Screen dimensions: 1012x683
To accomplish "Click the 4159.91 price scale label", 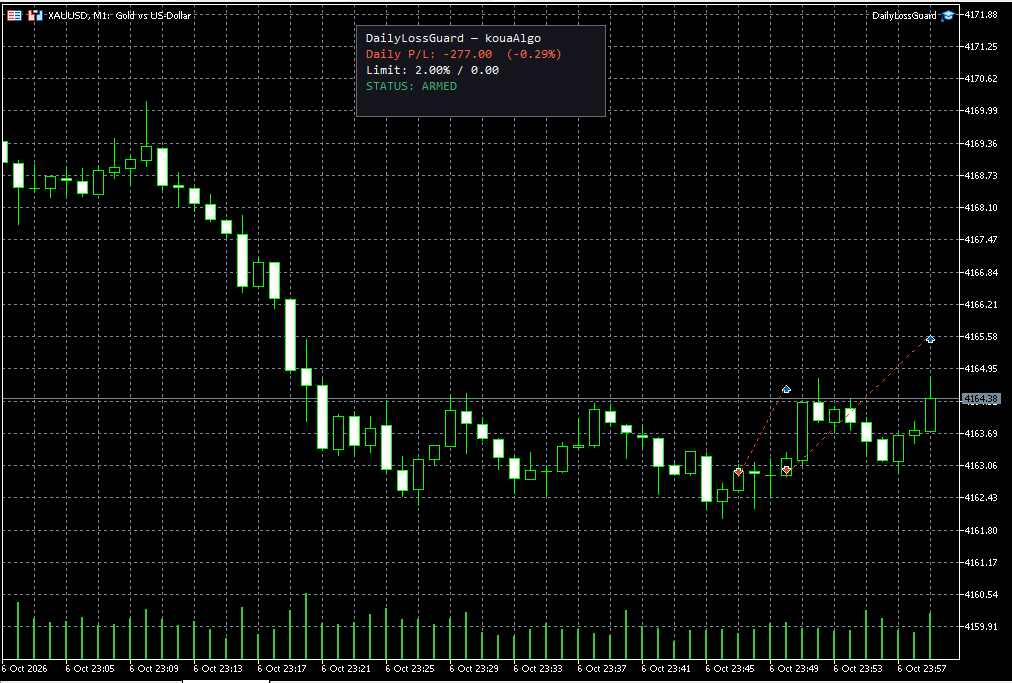I will click(980, 626).
